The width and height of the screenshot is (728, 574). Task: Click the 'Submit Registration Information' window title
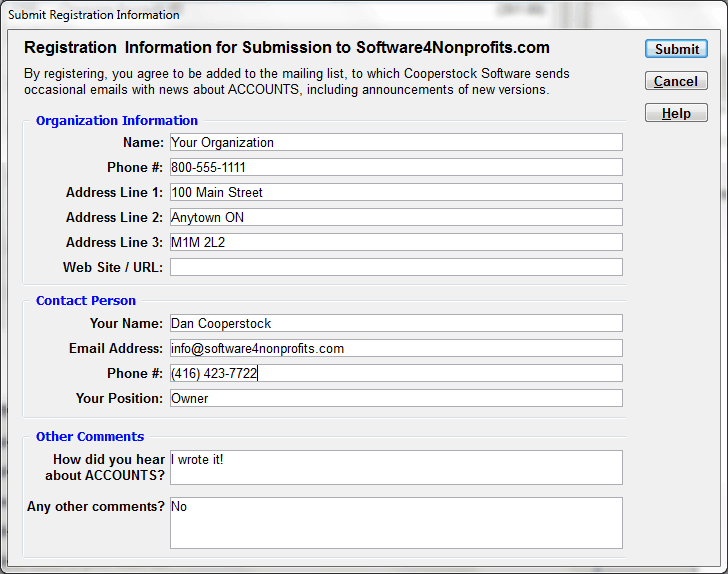point(94,15)
